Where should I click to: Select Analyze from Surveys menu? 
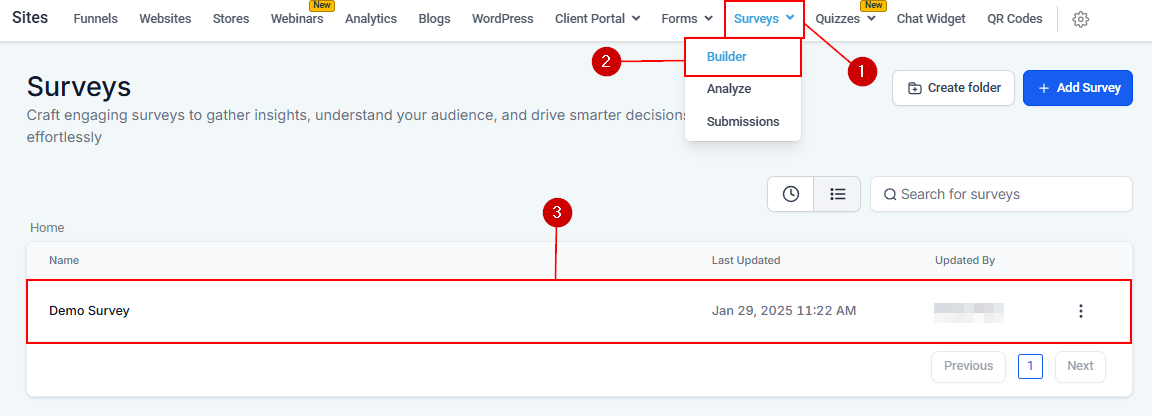pos(729,89)
